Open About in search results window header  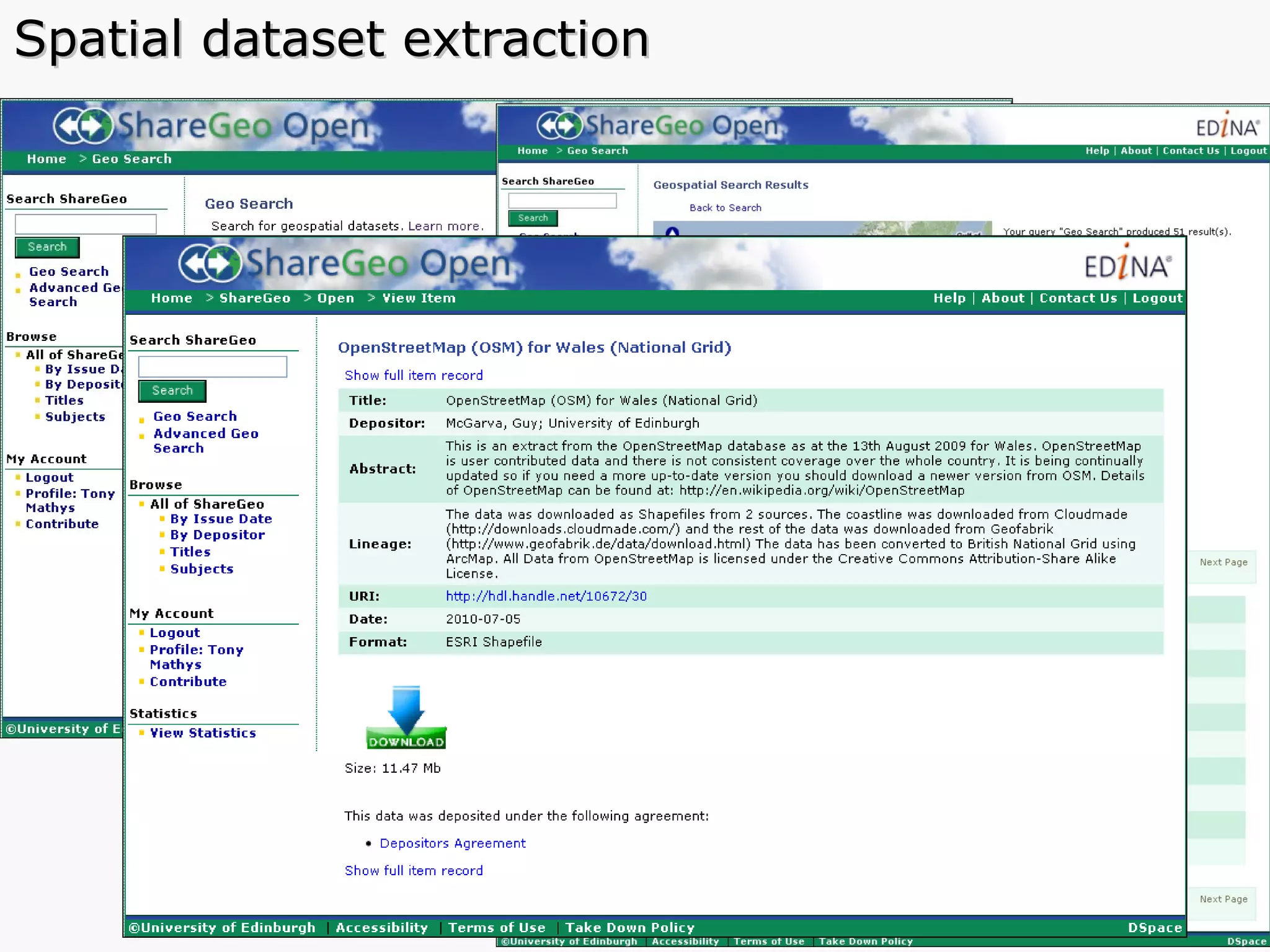pos(1136,151)
